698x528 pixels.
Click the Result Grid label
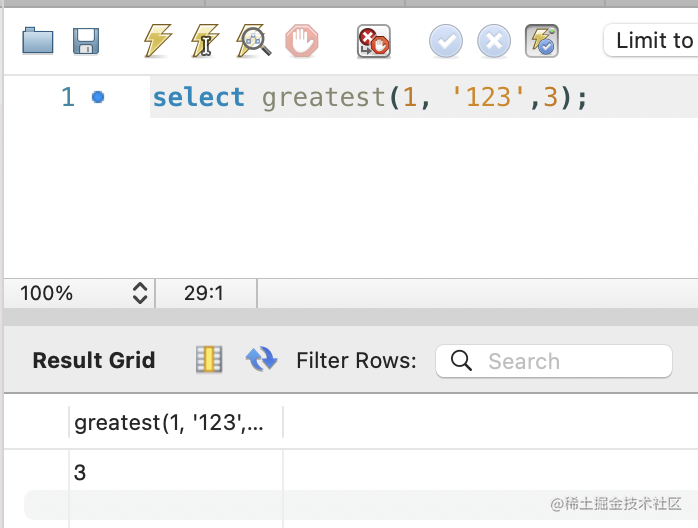click(x=94, y=361)
